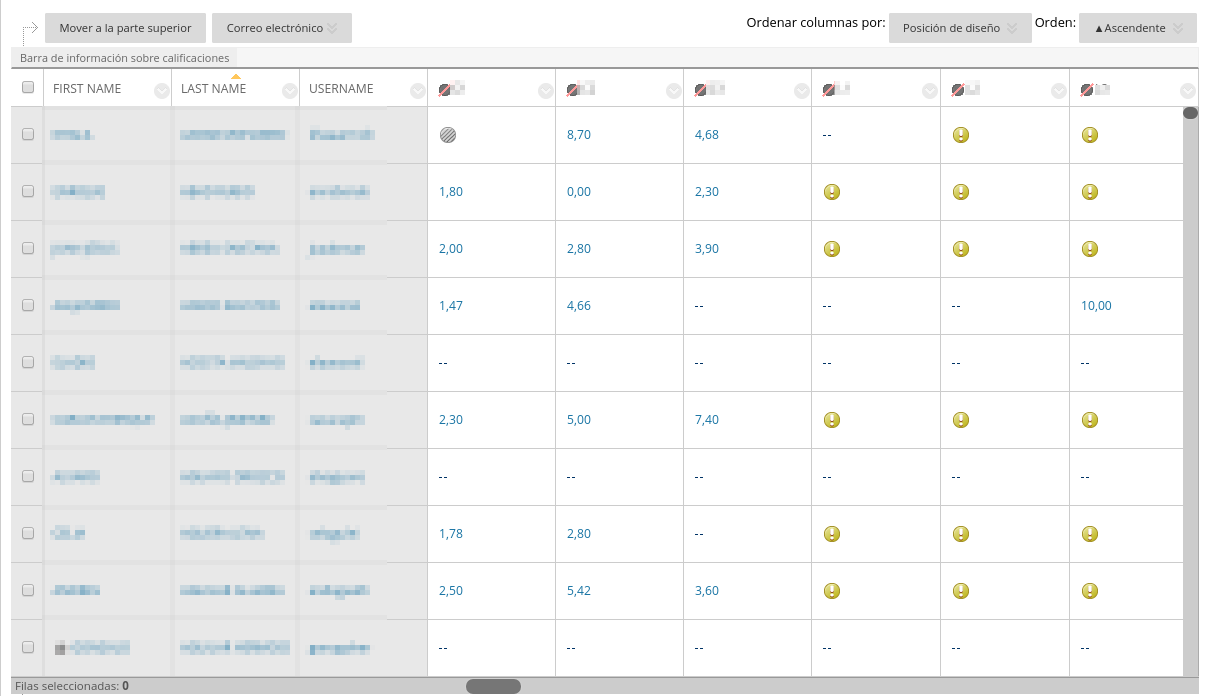Expand the Ascendente order dropdown
The image size is (1208, 696).
click(x=1137, y=28)
